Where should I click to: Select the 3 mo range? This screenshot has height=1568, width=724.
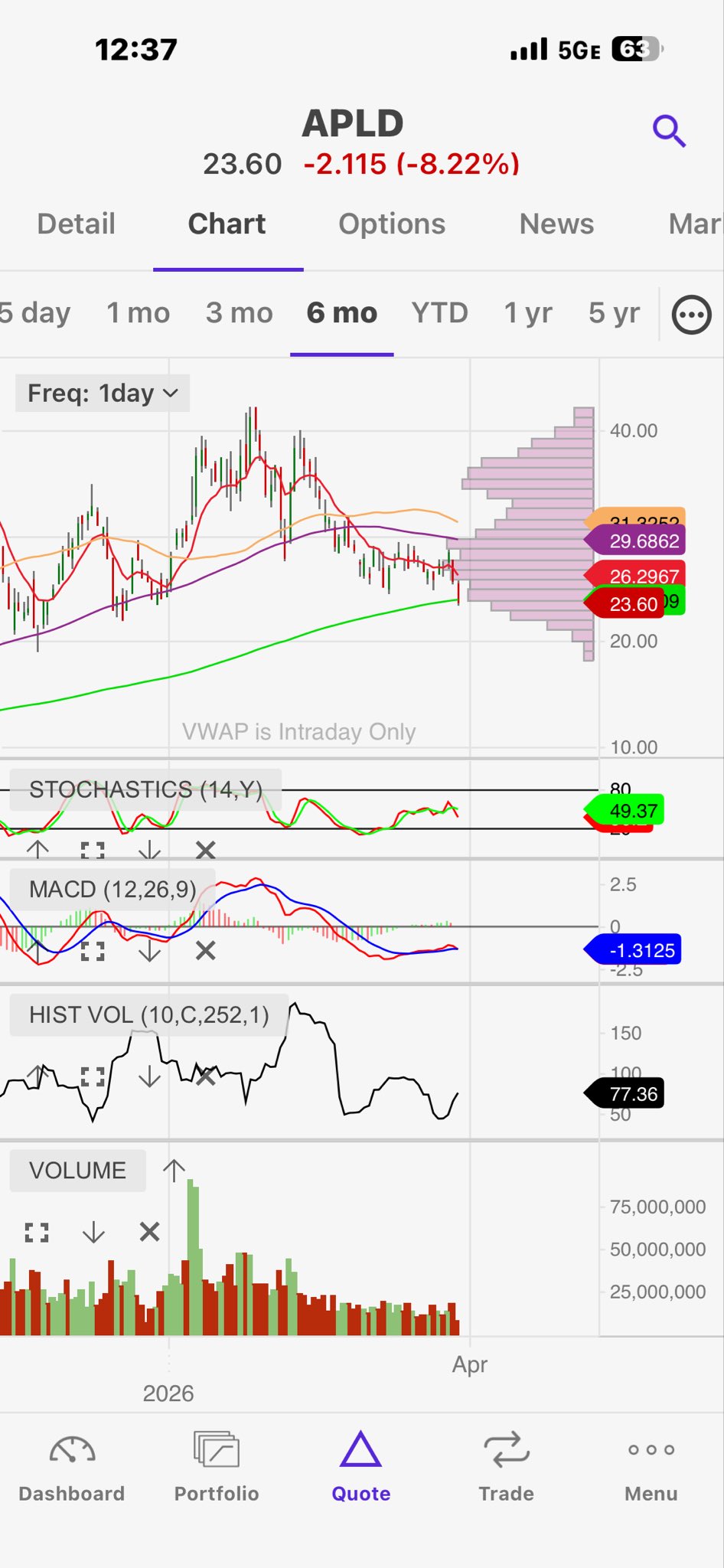239,313
